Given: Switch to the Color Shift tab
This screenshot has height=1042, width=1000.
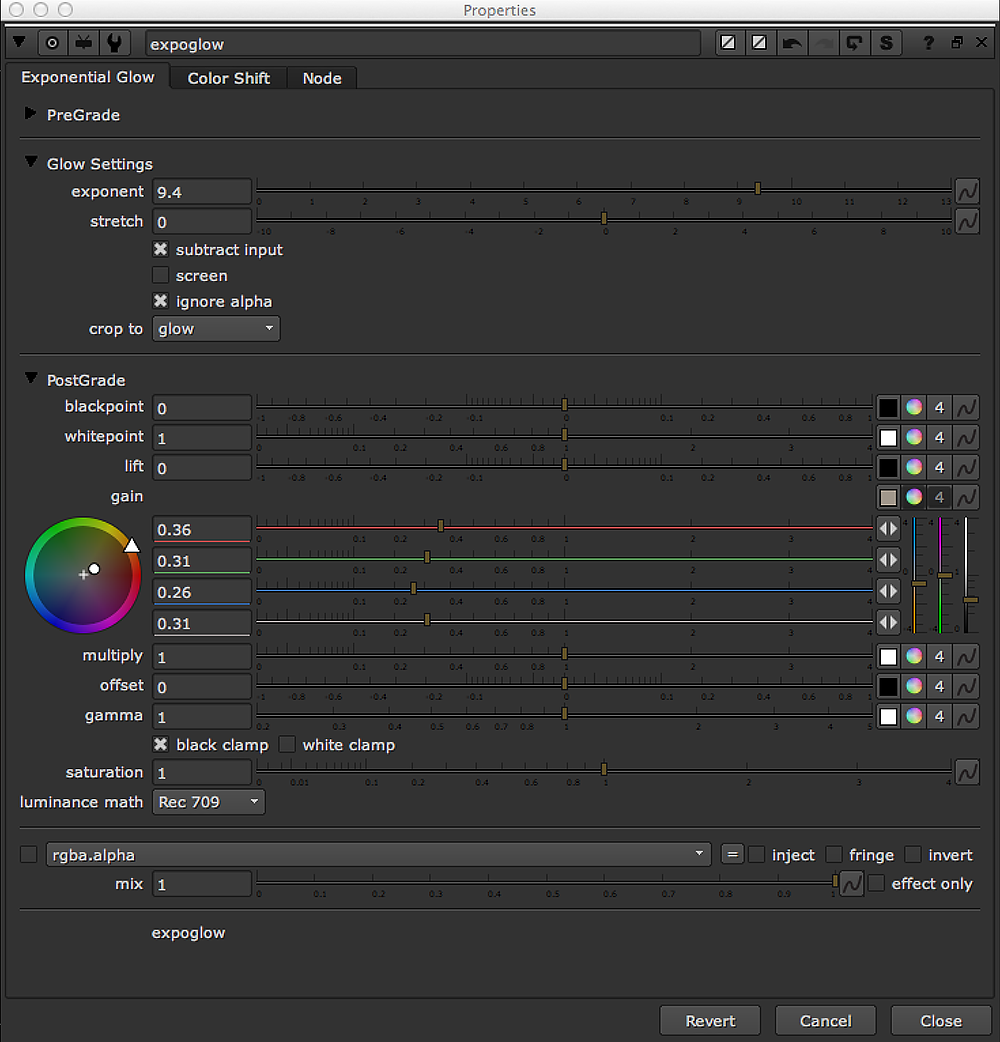Looking at the screenshot, I should (229, 78).
